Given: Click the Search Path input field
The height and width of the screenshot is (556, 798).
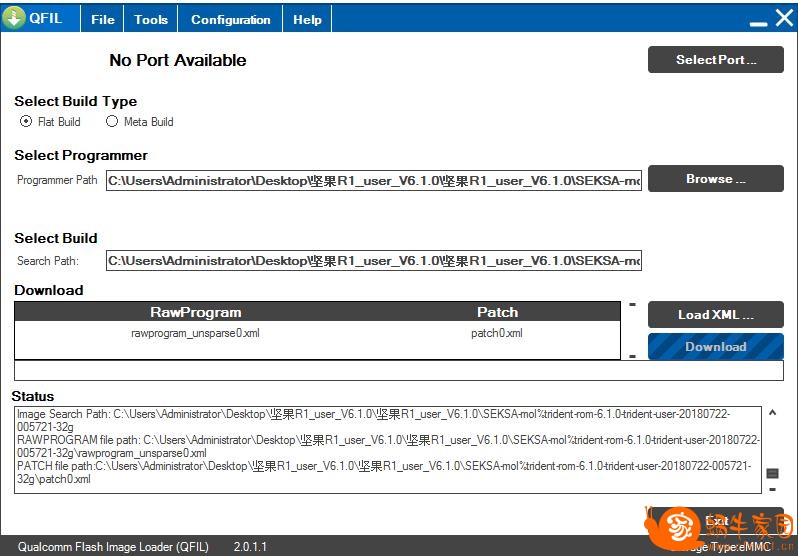Looking at the screenshot, I should pyautogui.click(x=374, y=261).
